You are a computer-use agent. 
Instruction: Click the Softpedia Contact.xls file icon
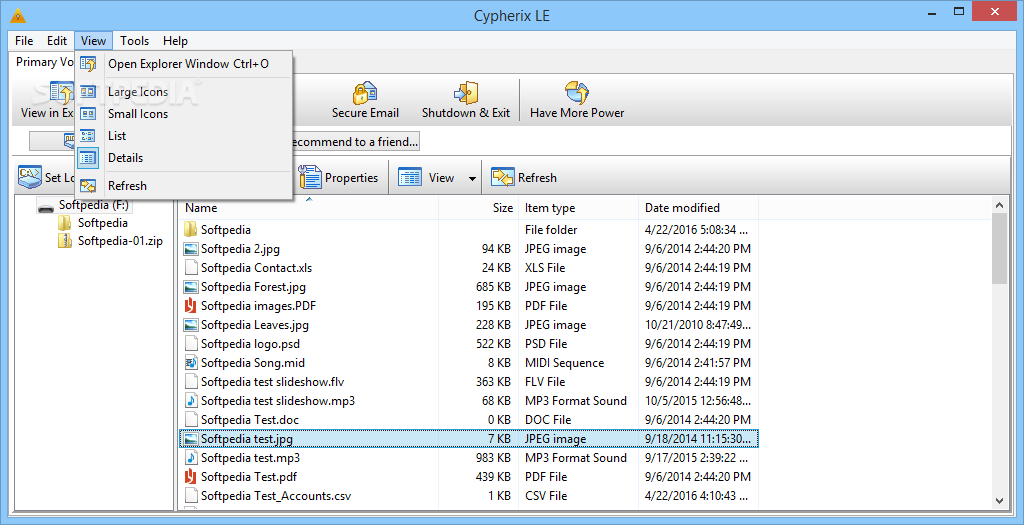point(191,268)
